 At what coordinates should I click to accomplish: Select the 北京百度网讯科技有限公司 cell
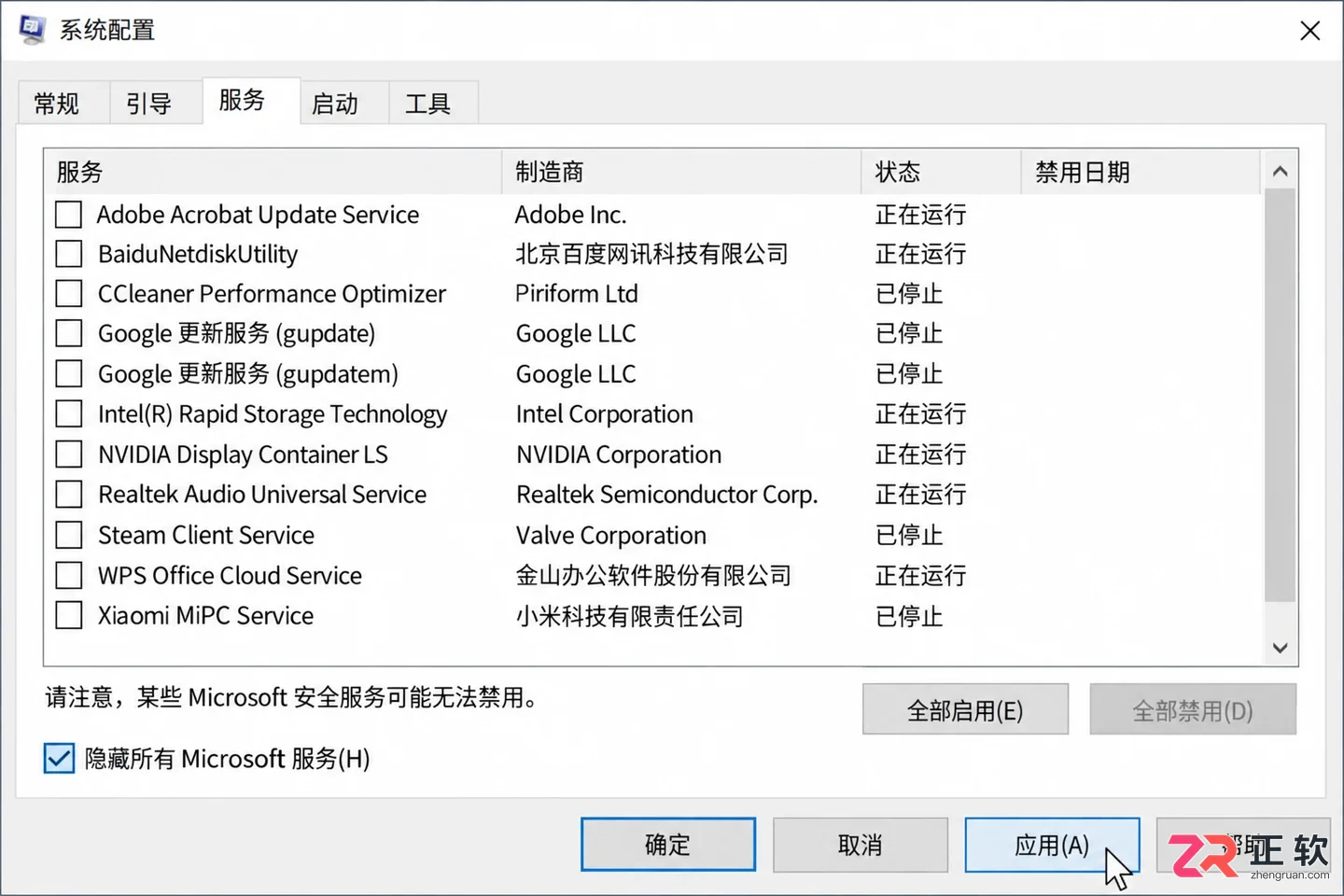coord(651,254)
